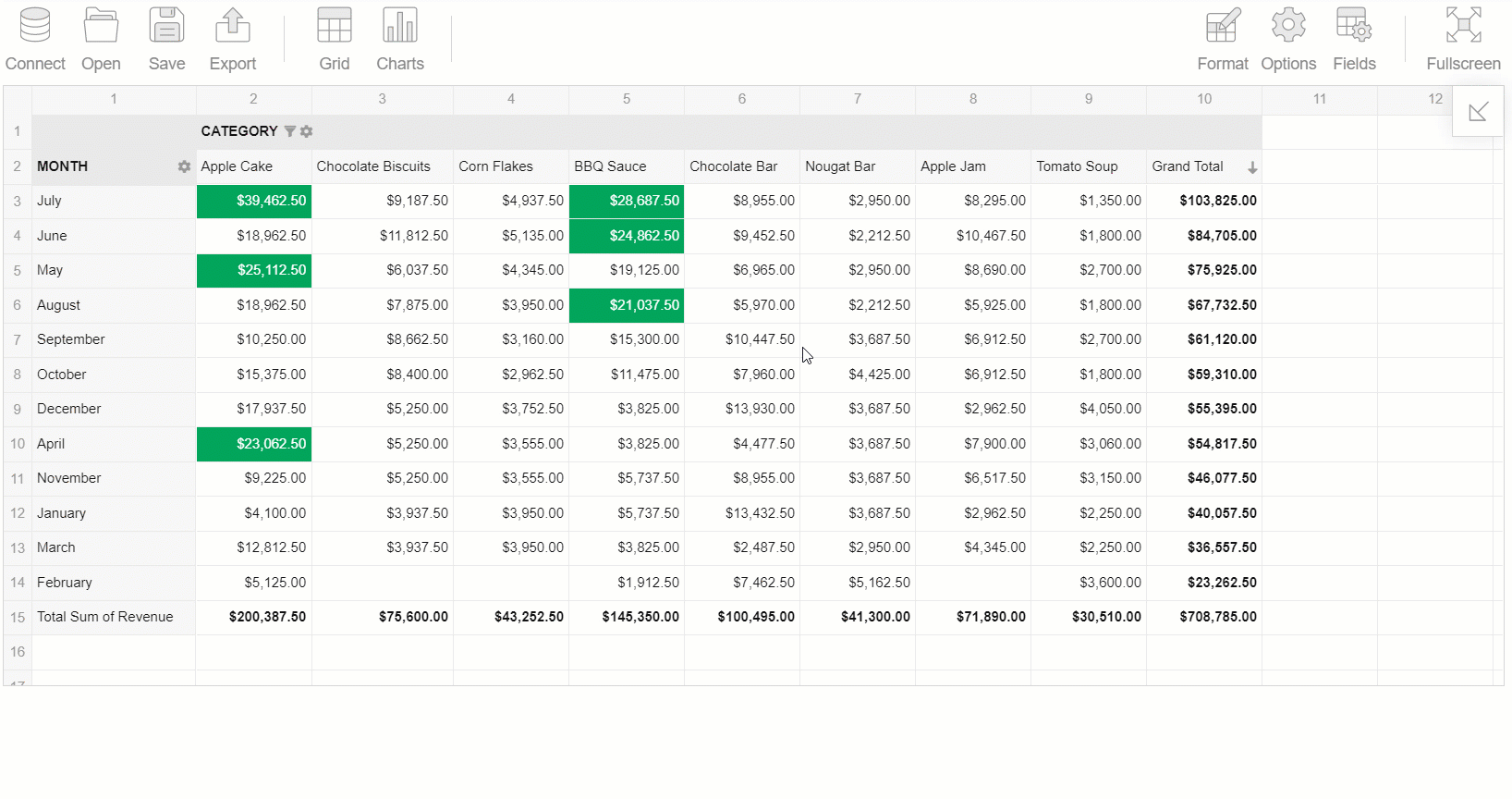Select the January row header

[x=114, y=513]
